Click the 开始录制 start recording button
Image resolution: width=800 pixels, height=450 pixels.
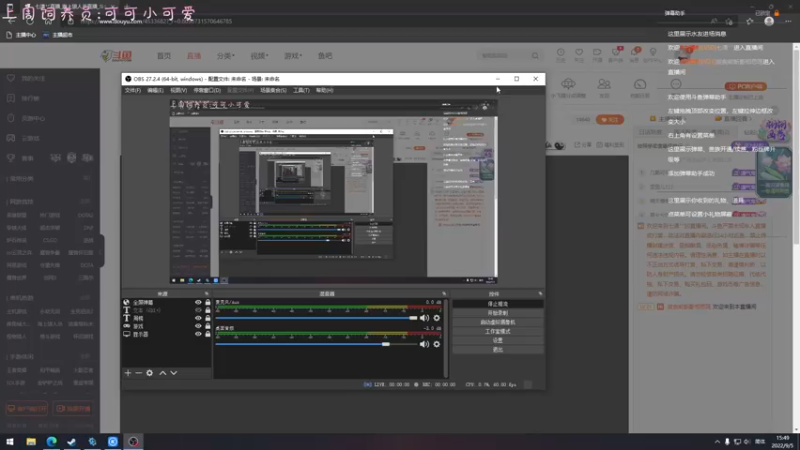tap(497, 313)
